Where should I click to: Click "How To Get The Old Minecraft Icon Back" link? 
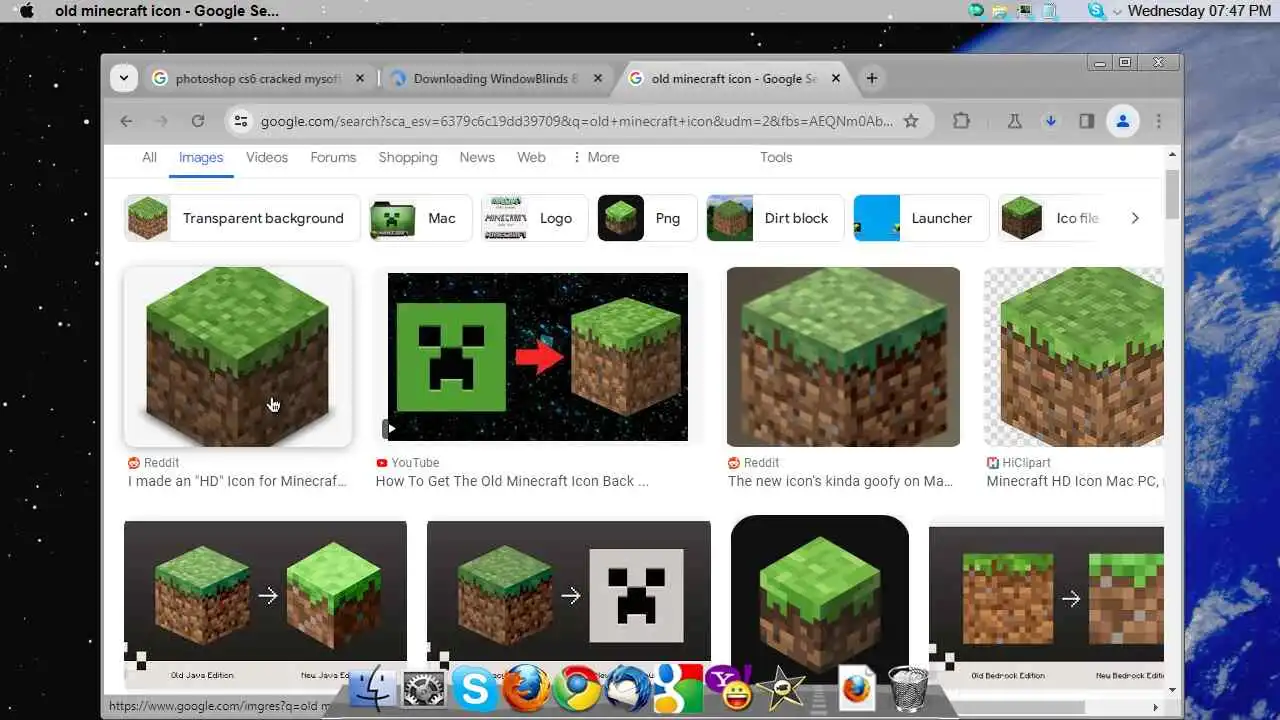click(512, 481)
